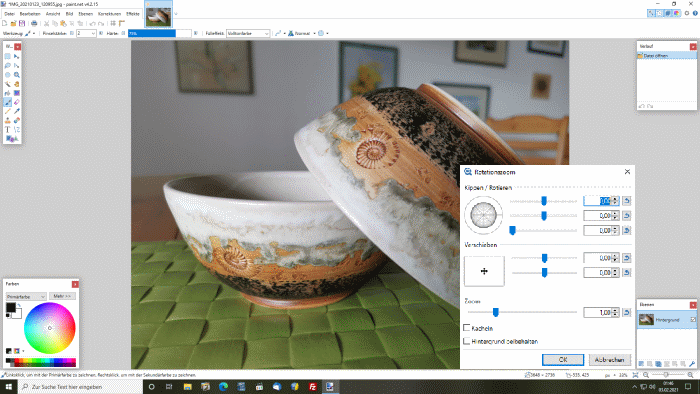Click zoom-out magnifier in status bar
The height and width of the screenshot is (394, 700).
coord(646,375)
